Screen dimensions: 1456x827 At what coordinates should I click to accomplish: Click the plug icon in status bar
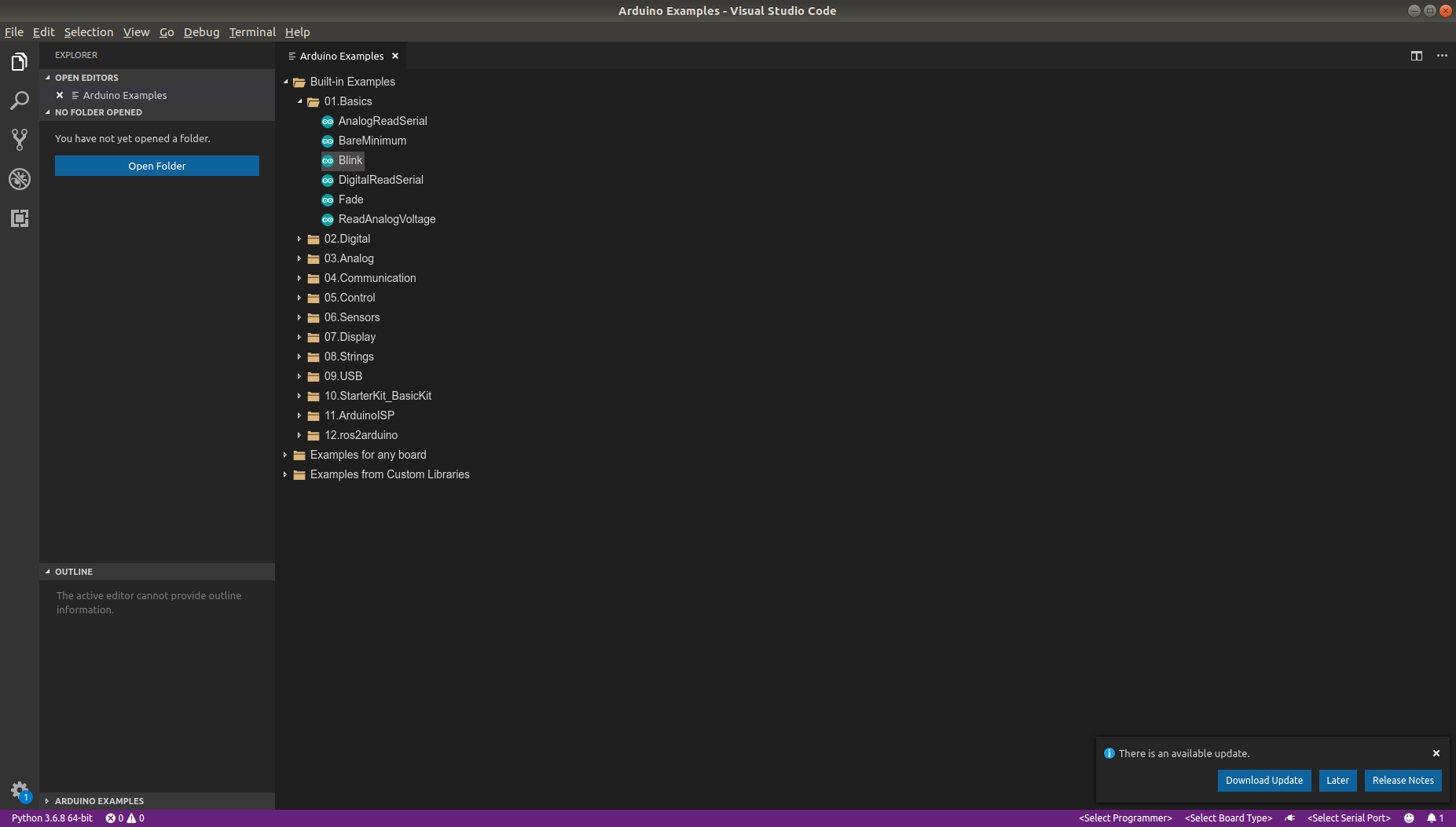[x=1289, y=818]
